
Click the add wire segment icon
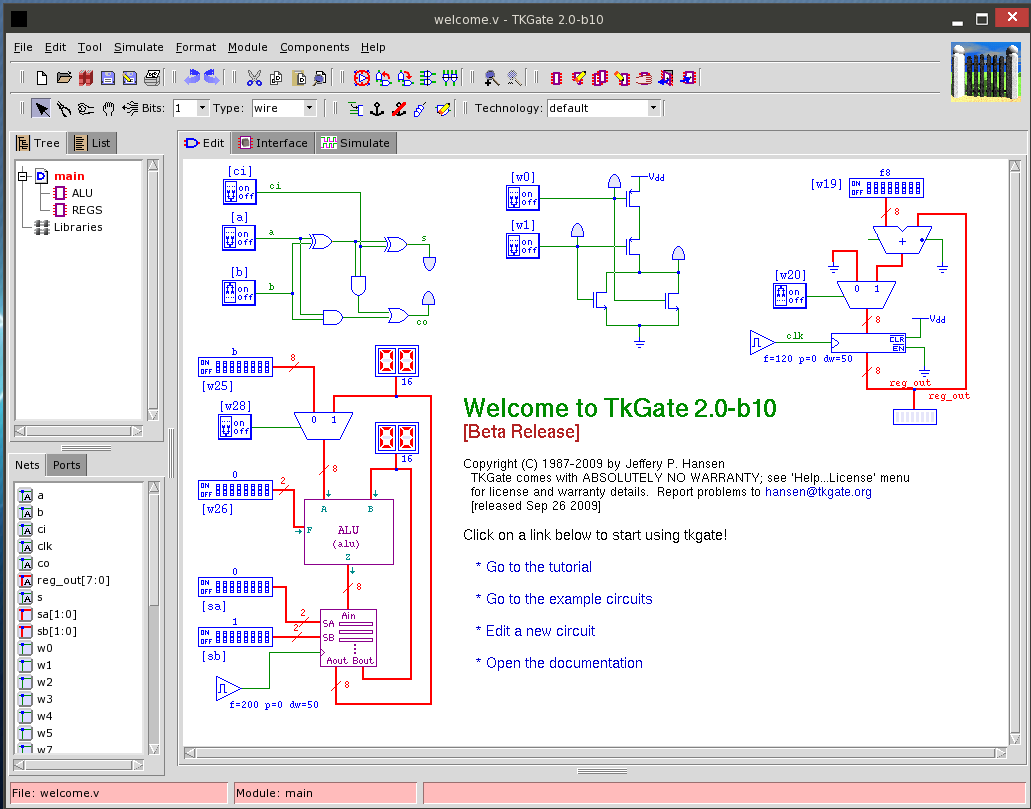point(355,109)
